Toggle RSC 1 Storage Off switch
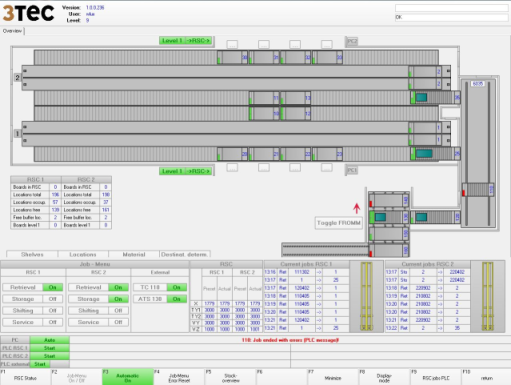The width and height of the screenshot is (511, 385). [53, 299]
